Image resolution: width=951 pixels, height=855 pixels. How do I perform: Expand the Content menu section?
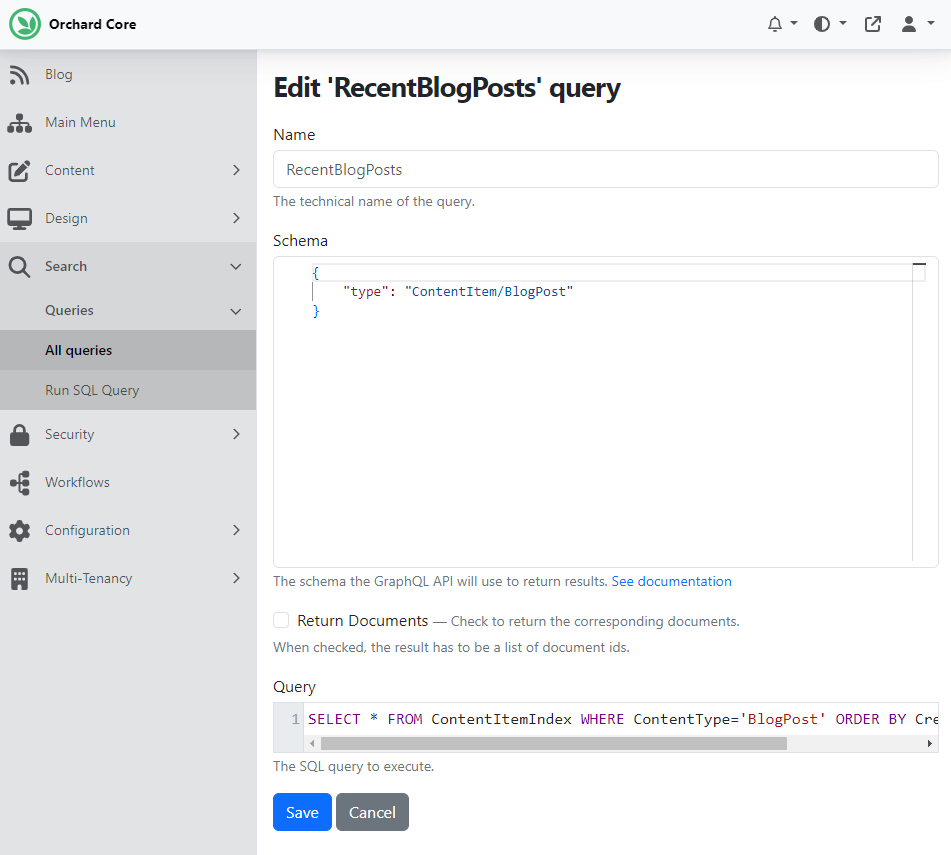click(236, 171)
